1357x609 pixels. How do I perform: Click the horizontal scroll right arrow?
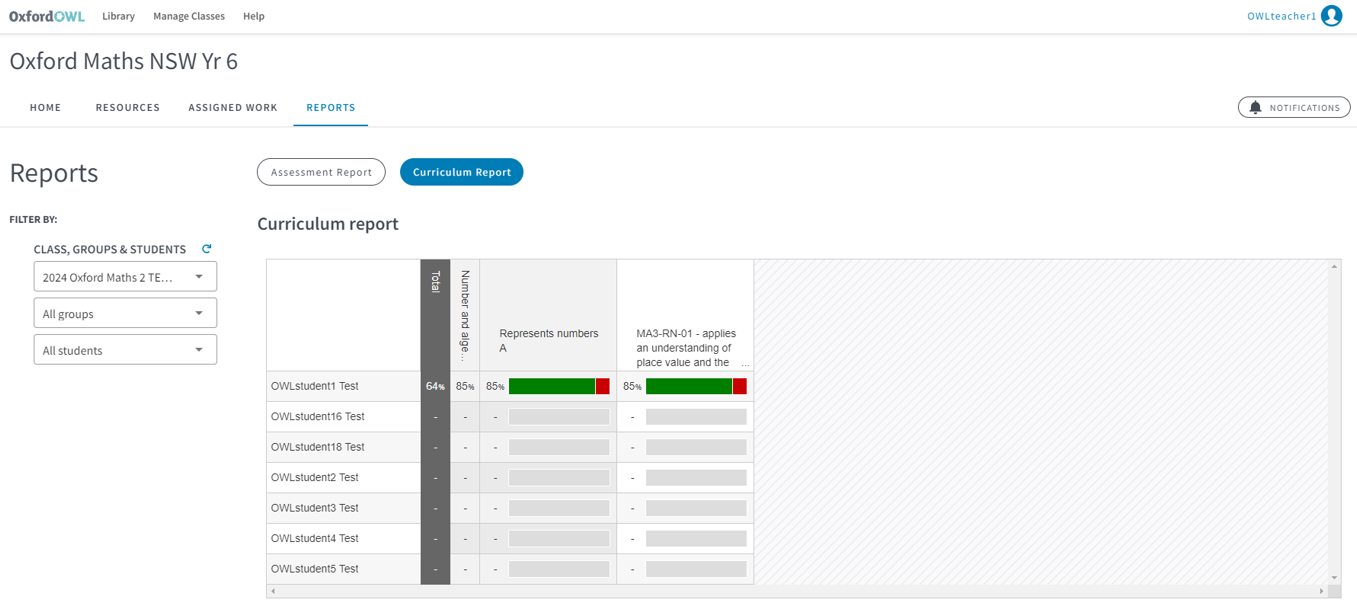[1321, 591]
